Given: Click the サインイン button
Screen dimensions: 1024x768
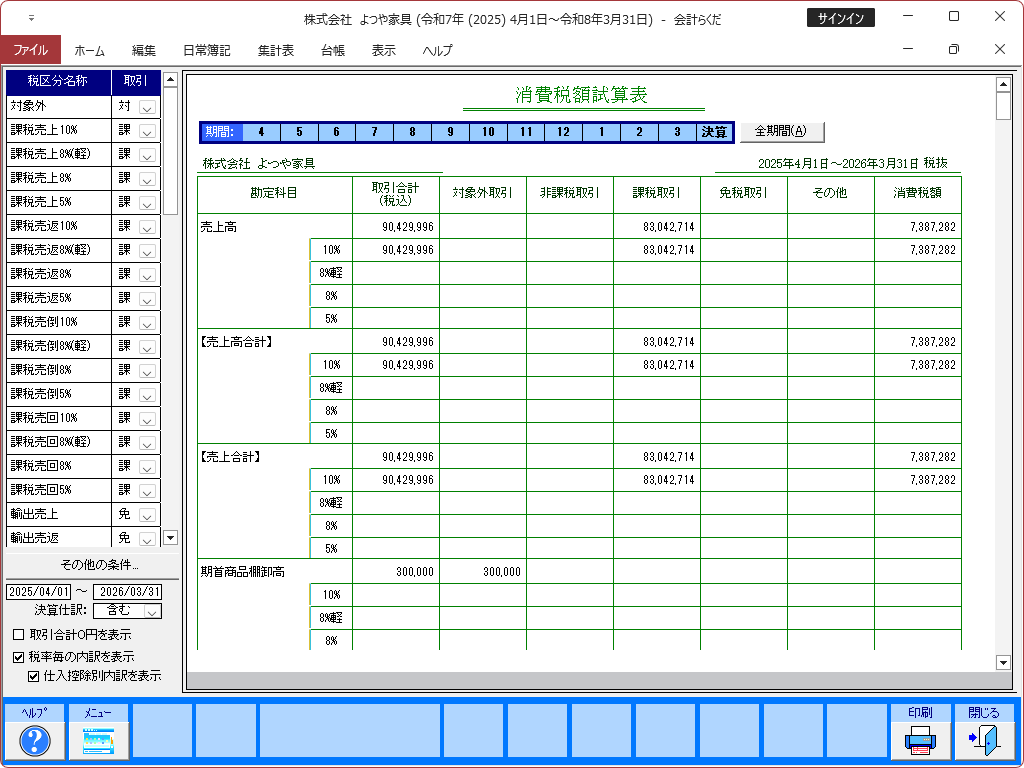Looking at the screenshot, I should 840,18.
